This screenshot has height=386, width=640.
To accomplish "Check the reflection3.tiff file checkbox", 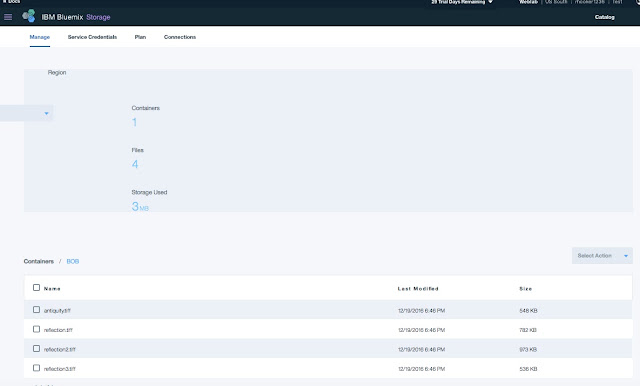I will 36,368.
